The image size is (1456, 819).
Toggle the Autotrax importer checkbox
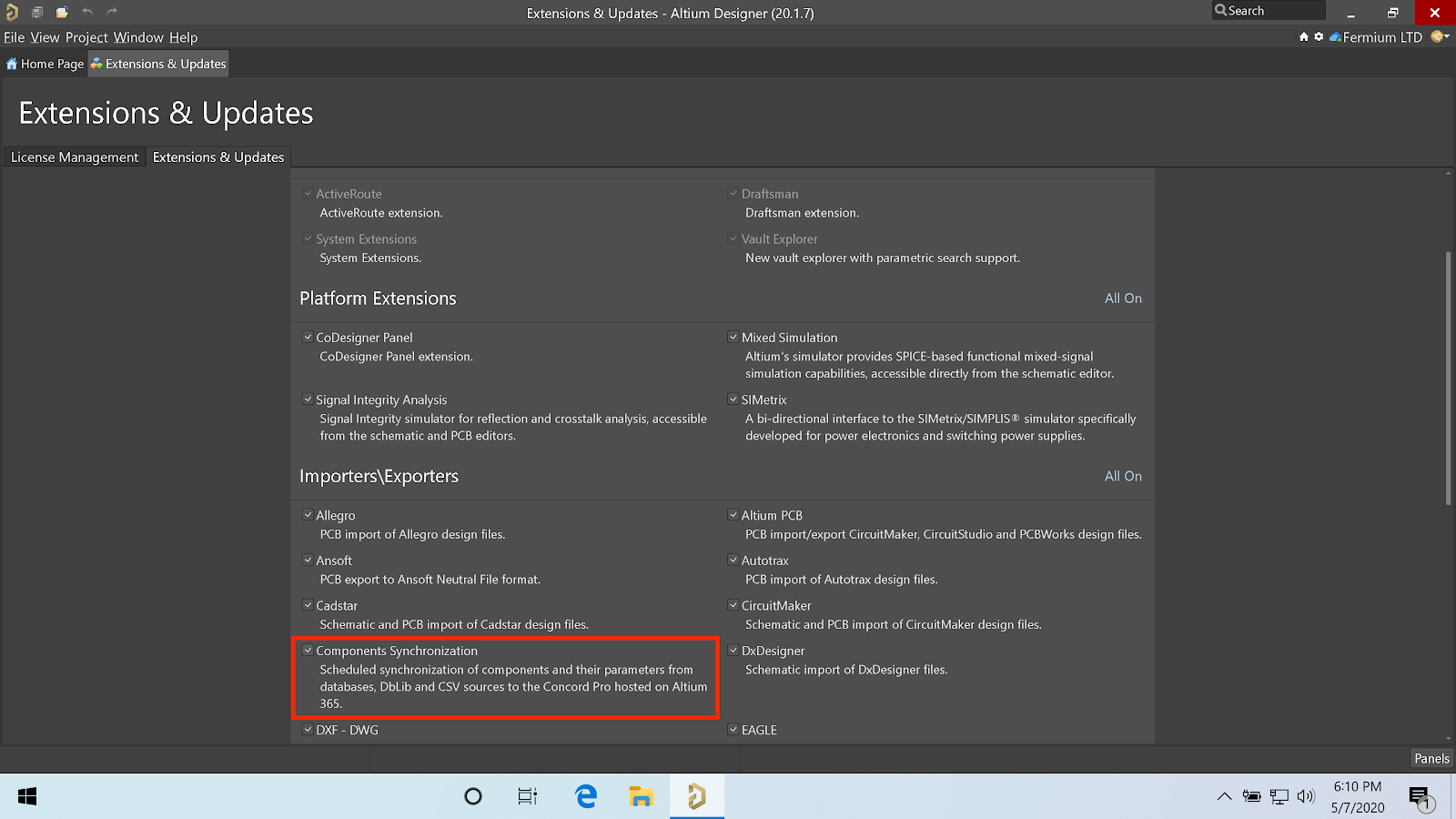coord(733,560)
